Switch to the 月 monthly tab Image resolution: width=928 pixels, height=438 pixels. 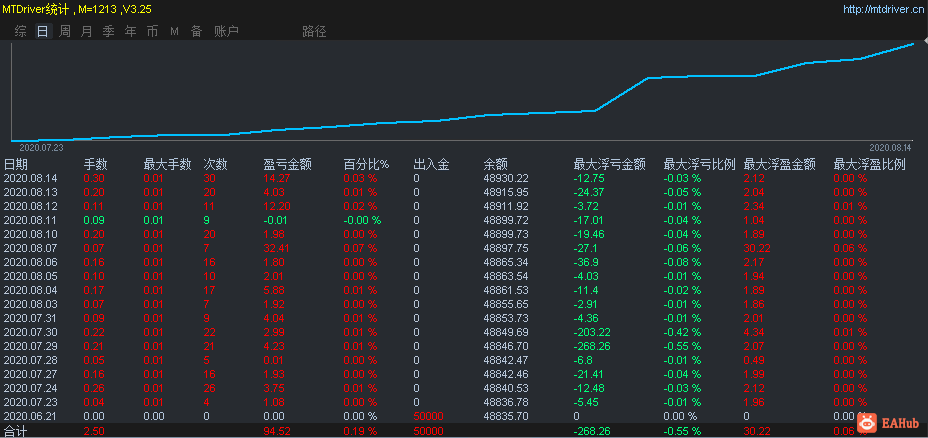coord(86,31)
